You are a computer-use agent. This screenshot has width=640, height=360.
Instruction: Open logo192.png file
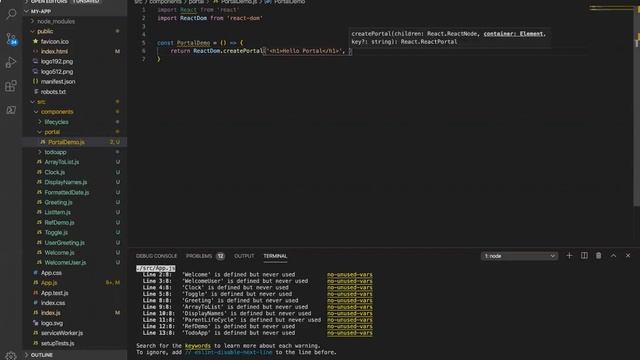point(57,62)
